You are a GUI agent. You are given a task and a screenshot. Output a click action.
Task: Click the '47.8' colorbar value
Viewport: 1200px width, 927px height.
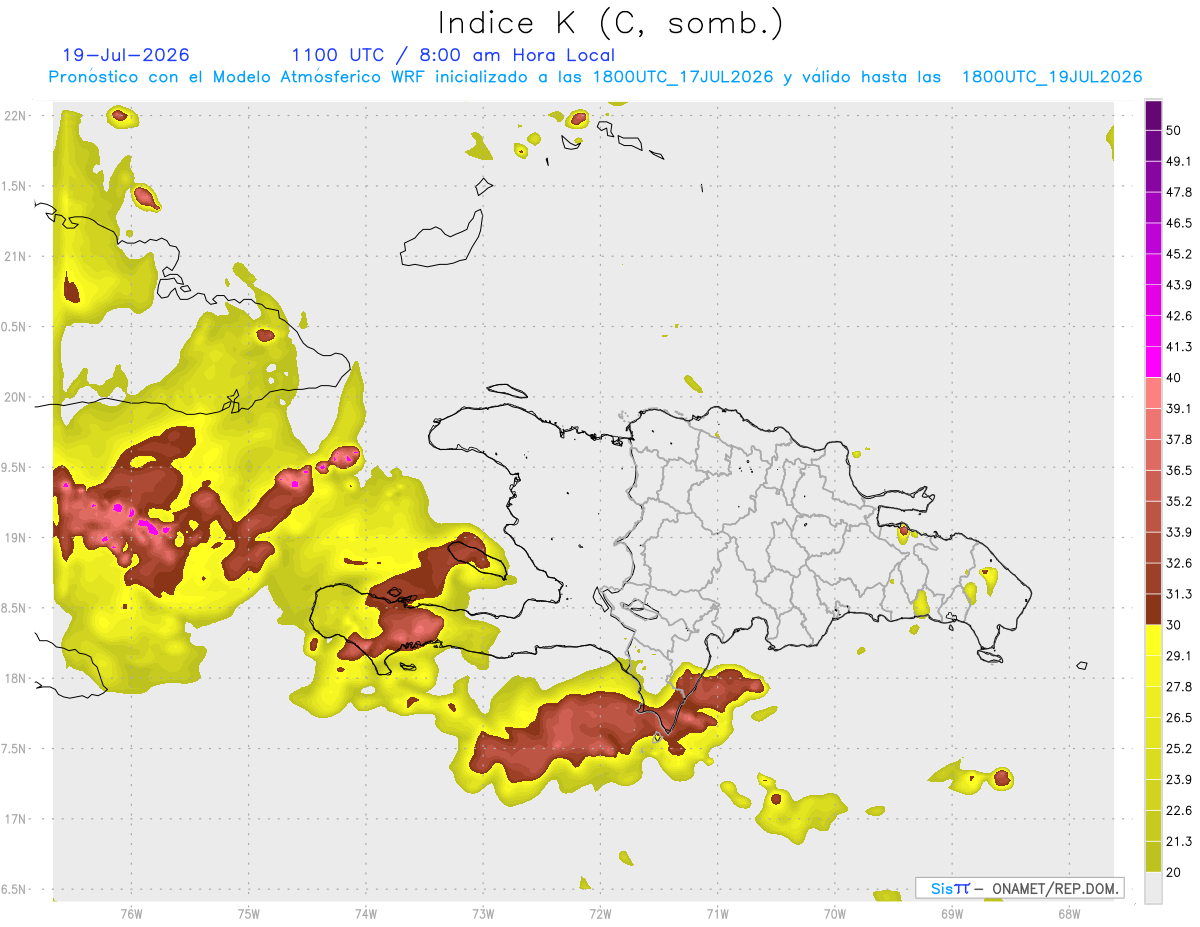pyautogui.click(x=1179, y=192)
